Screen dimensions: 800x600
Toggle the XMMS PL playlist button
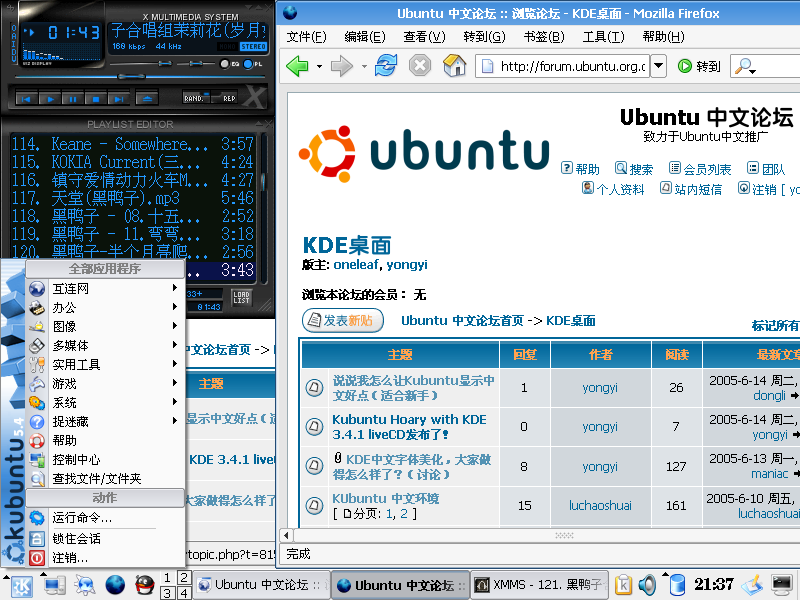[x=253, y=64]
